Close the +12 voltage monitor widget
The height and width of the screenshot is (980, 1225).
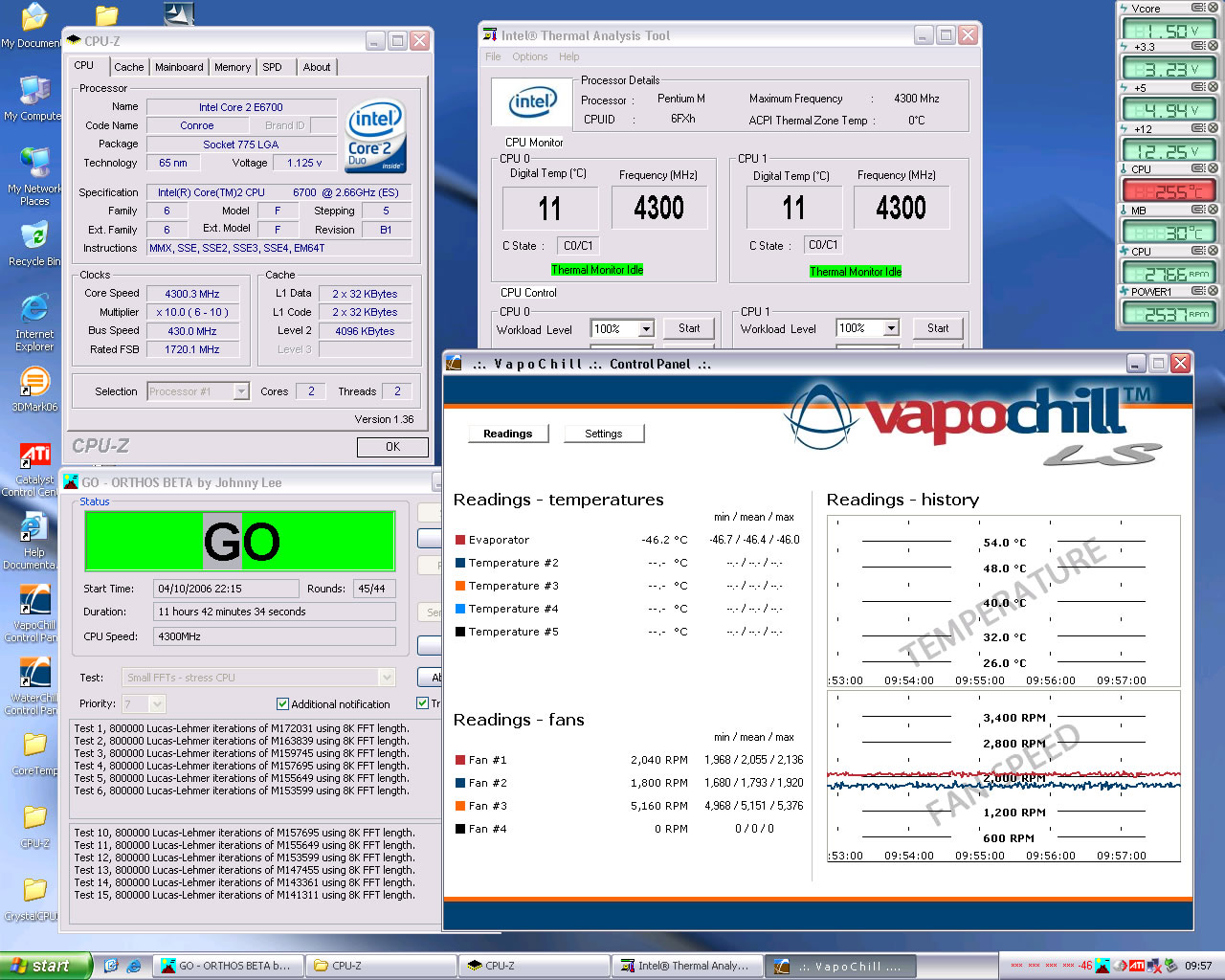point(1213,128)
